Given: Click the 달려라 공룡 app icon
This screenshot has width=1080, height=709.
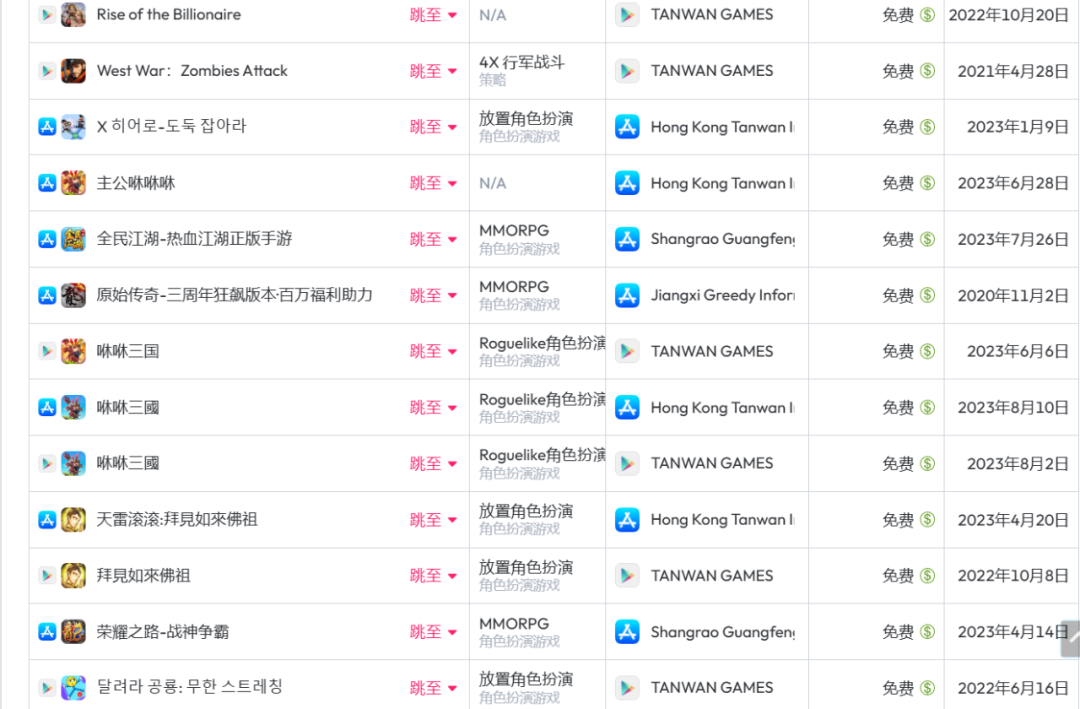Looking at the screenshot, I should [73, 688].
